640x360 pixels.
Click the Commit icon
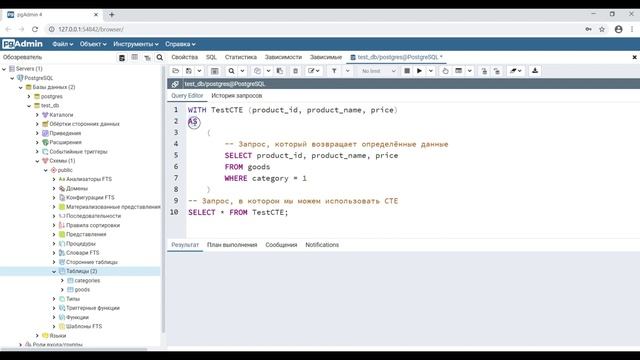point(484,71)
